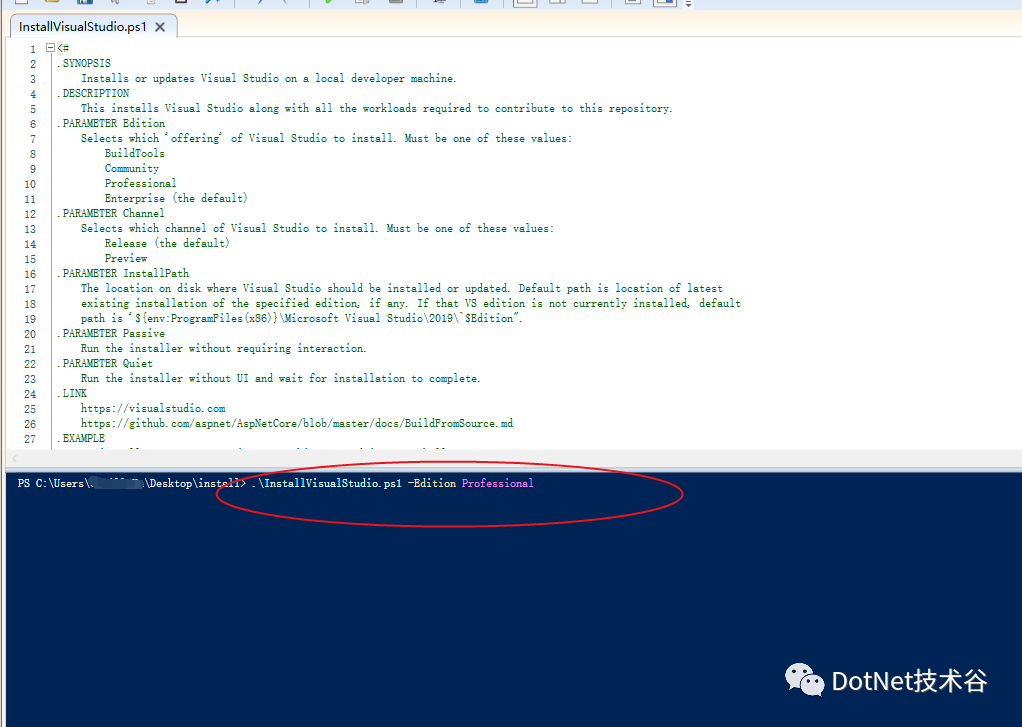The height and width of the screenshot is (727, 1022).
Task: Click 'Professional' in the script comment on line 10
Action: pos(140,183)
